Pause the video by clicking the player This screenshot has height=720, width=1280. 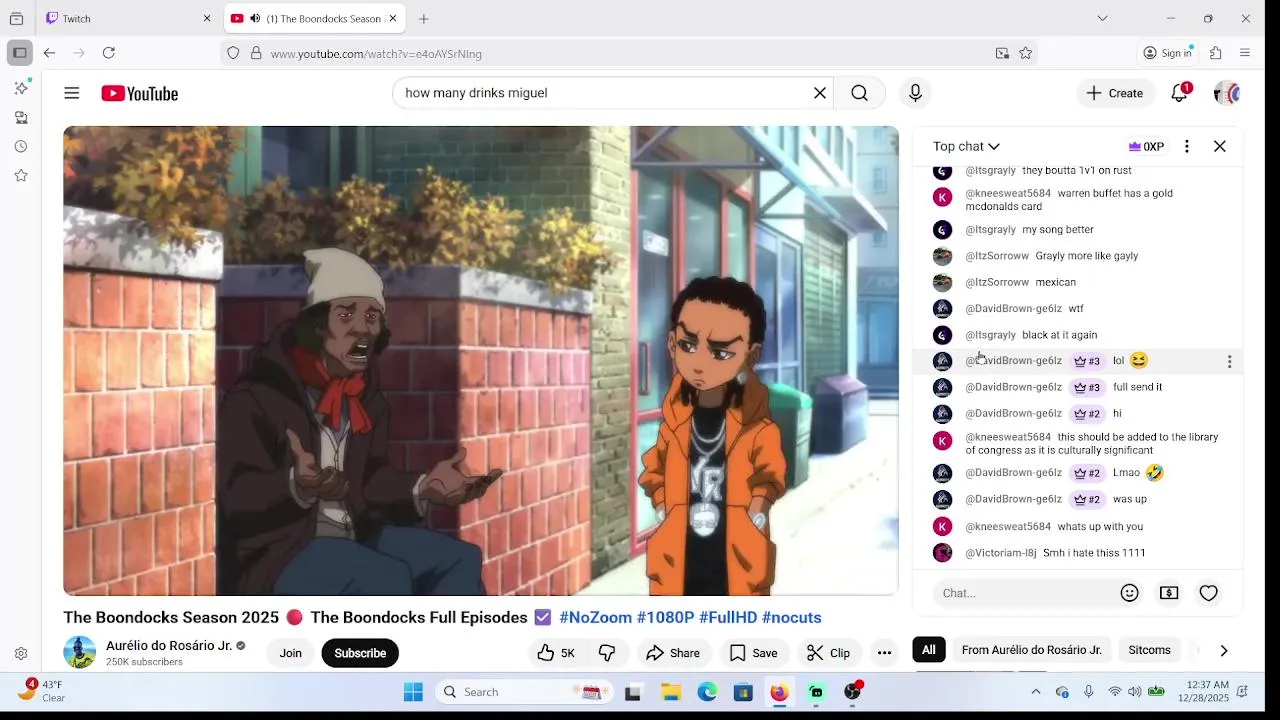(481, 360)
